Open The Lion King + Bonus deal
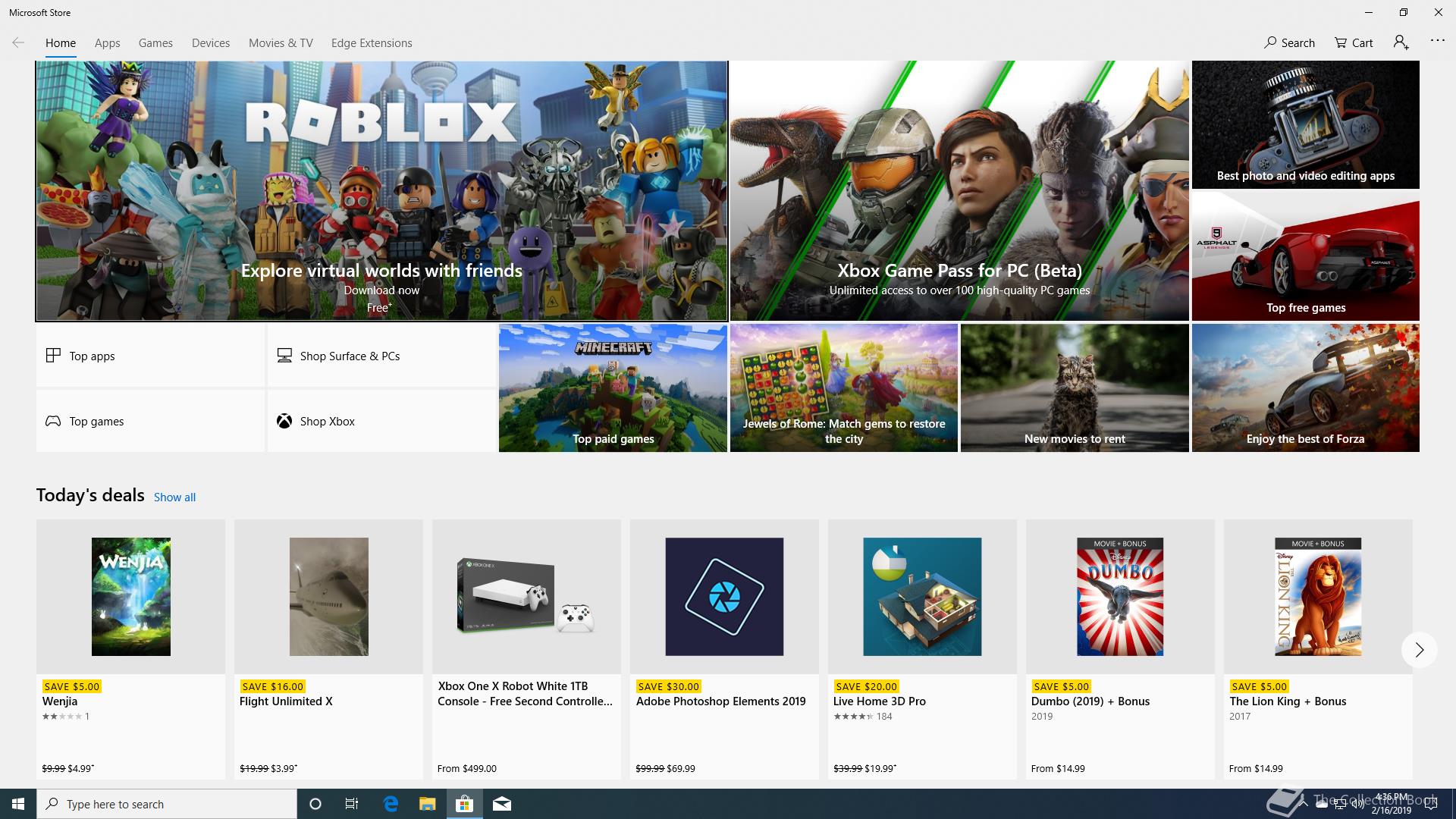Viewport: 1456px width, 819px height. coord(1318,649)
